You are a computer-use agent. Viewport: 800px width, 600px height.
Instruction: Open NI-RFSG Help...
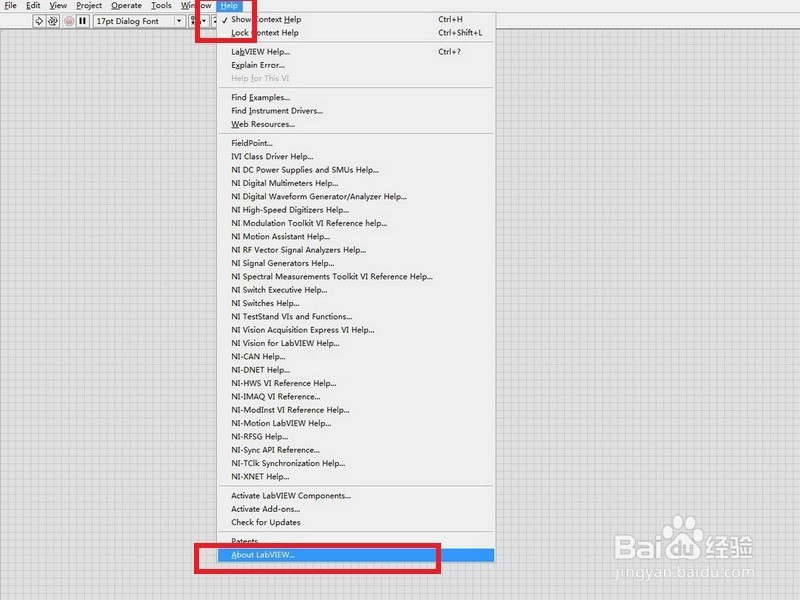coord(356,436)
